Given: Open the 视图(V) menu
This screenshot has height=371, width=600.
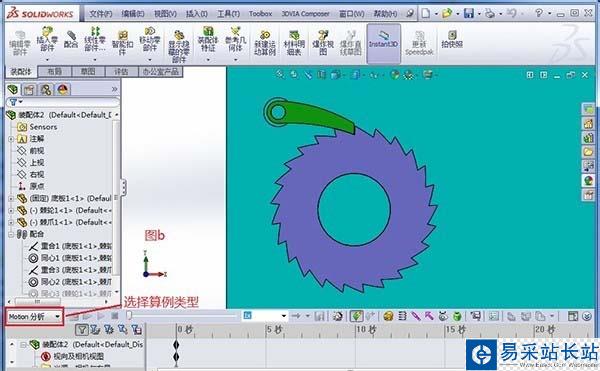Looking at the screenshot, I should coord(165,14).
